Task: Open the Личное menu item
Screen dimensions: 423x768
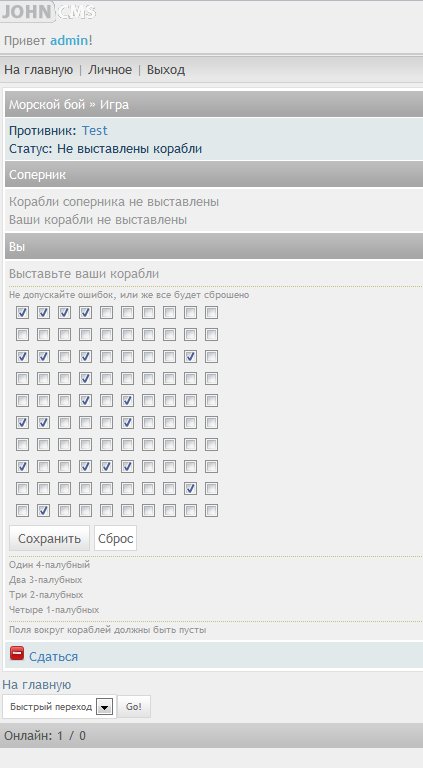Action: (110, 70)
